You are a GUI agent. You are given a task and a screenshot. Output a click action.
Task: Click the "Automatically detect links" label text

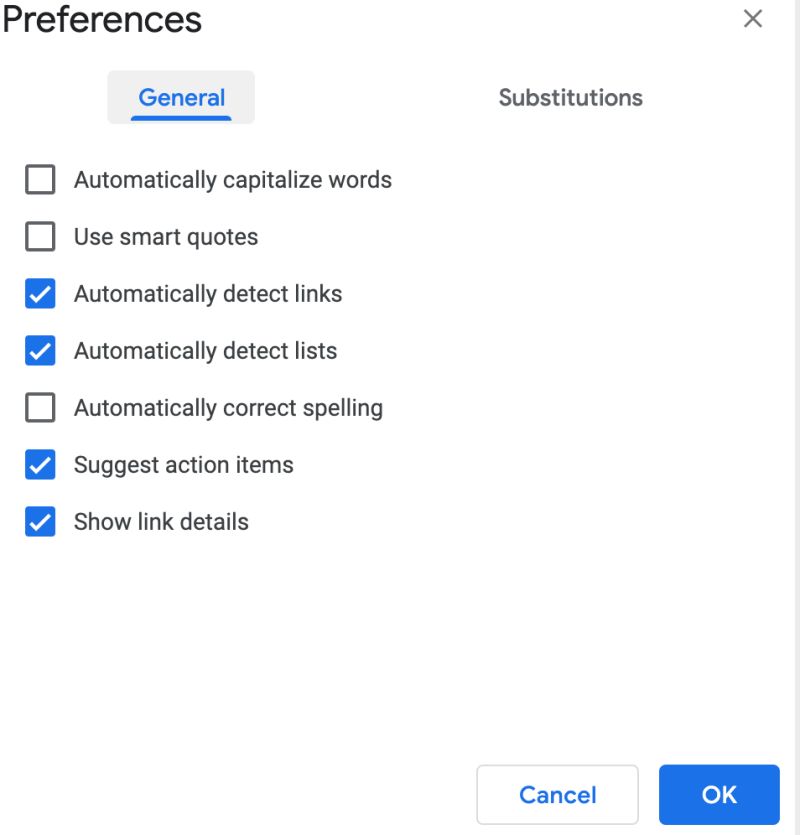point(208,294)
